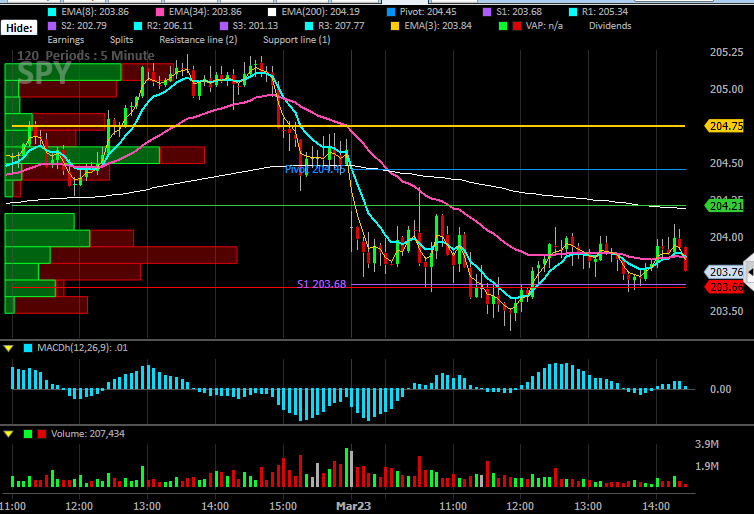Select the yellow 204.75 resistance price tag
Viewport: 754px width, 514px height.
(x=724, y=126)
